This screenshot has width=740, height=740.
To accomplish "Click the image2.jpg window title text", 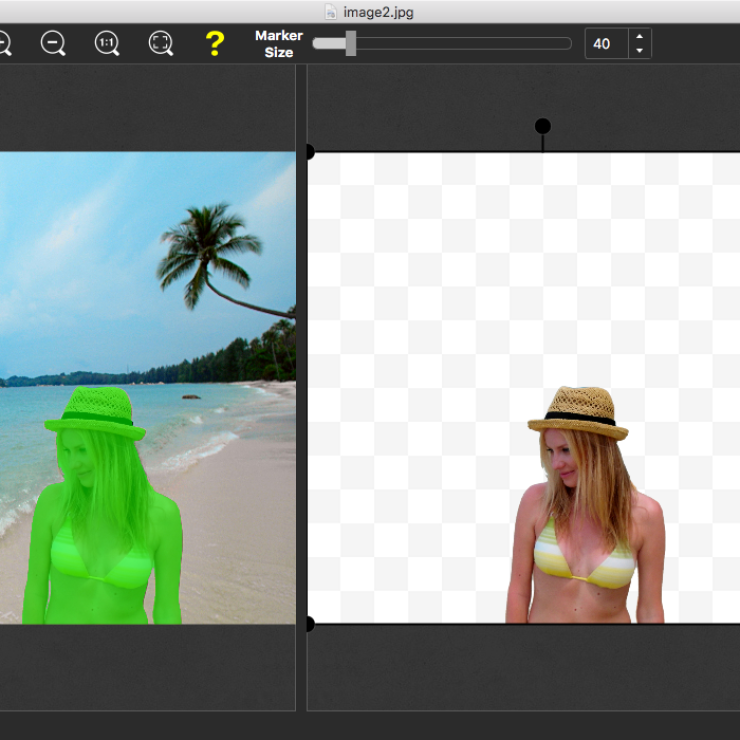I will tap(378, 12).
